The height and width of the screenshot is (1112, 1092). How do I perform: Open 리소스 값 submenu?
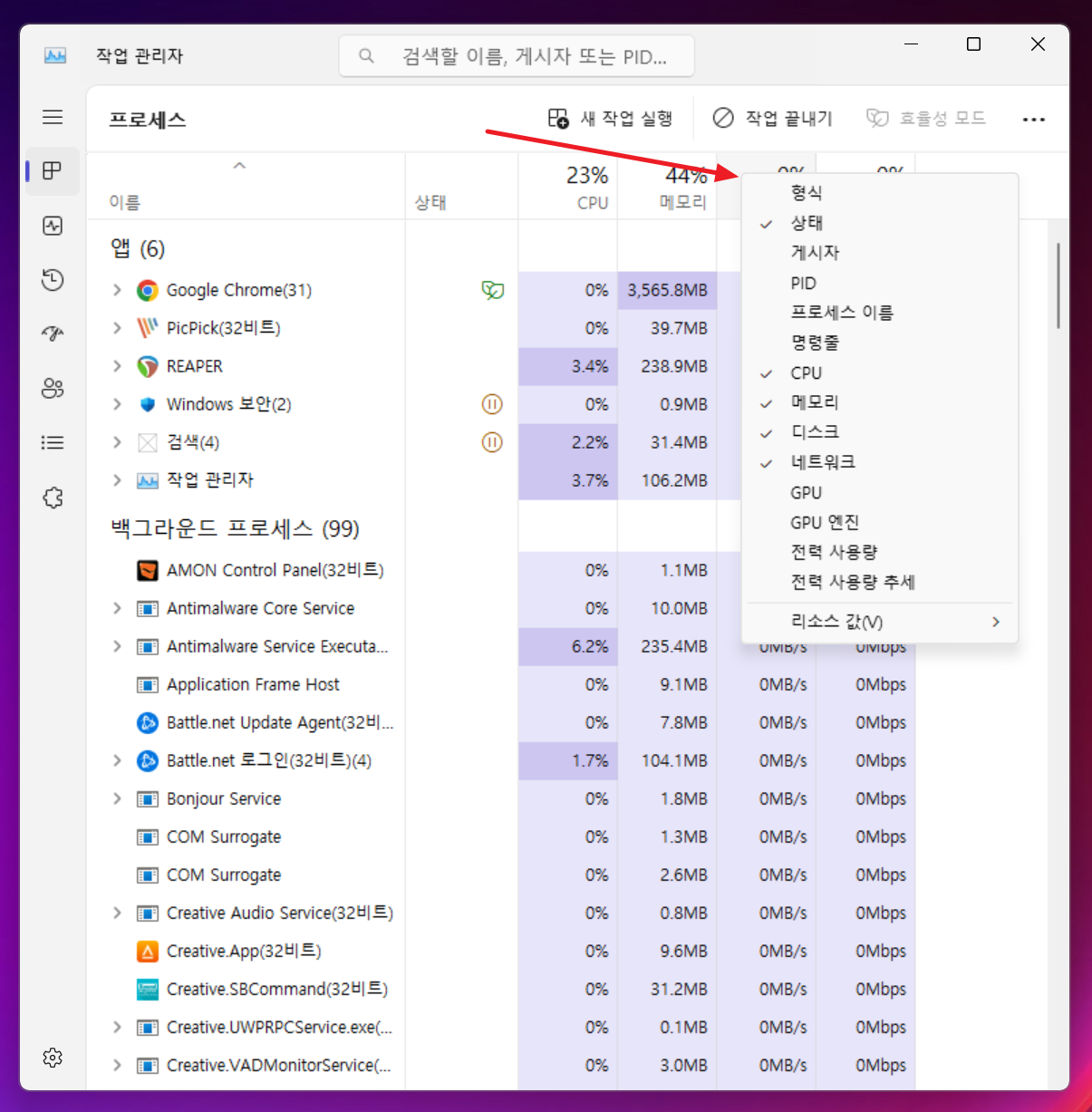pos(879,622)
